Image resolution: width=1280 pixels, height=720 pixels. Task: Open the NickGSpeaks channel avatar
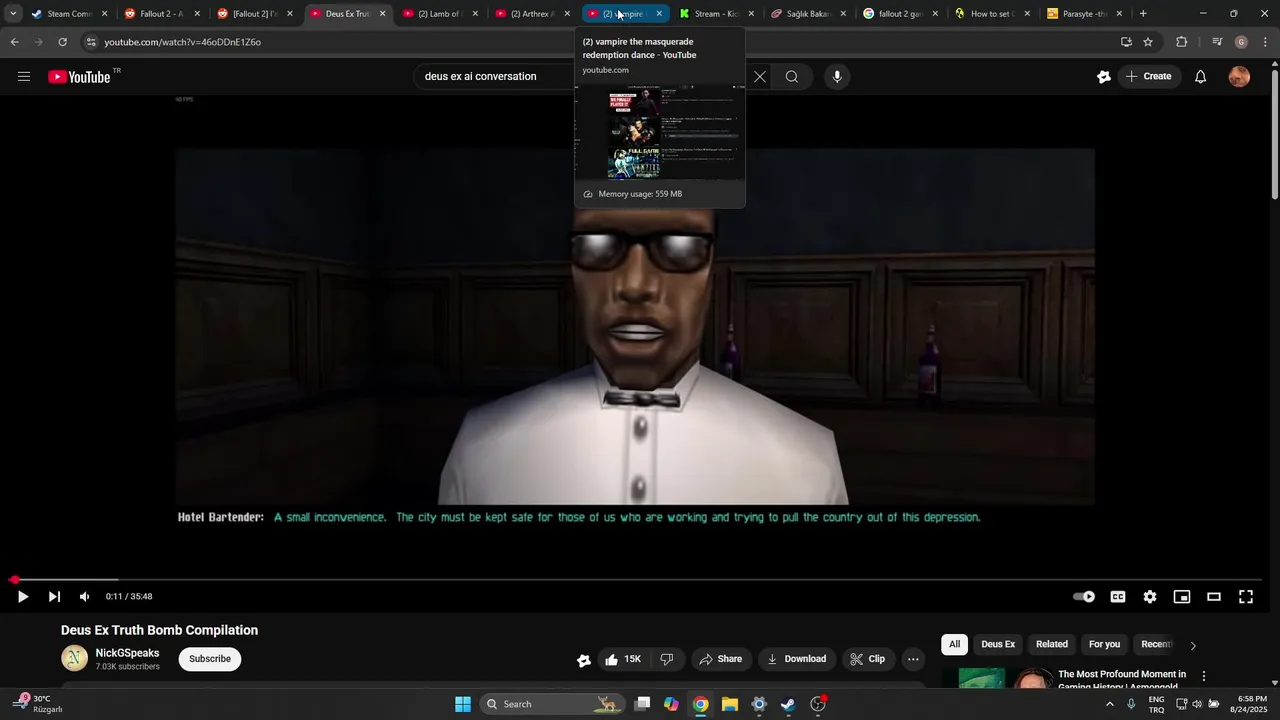pyautogui.click(x=74, y=658)
